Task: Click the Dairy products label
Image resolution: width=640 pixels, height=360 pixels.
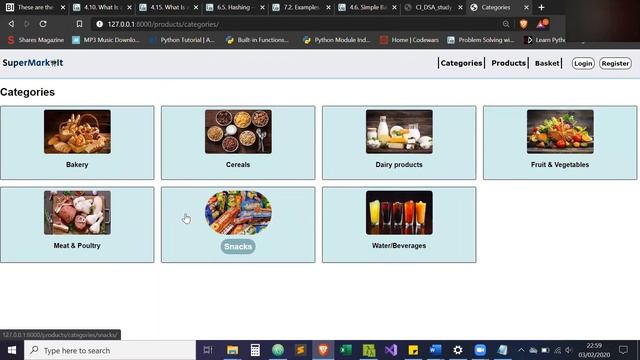Action: point(399,164)
